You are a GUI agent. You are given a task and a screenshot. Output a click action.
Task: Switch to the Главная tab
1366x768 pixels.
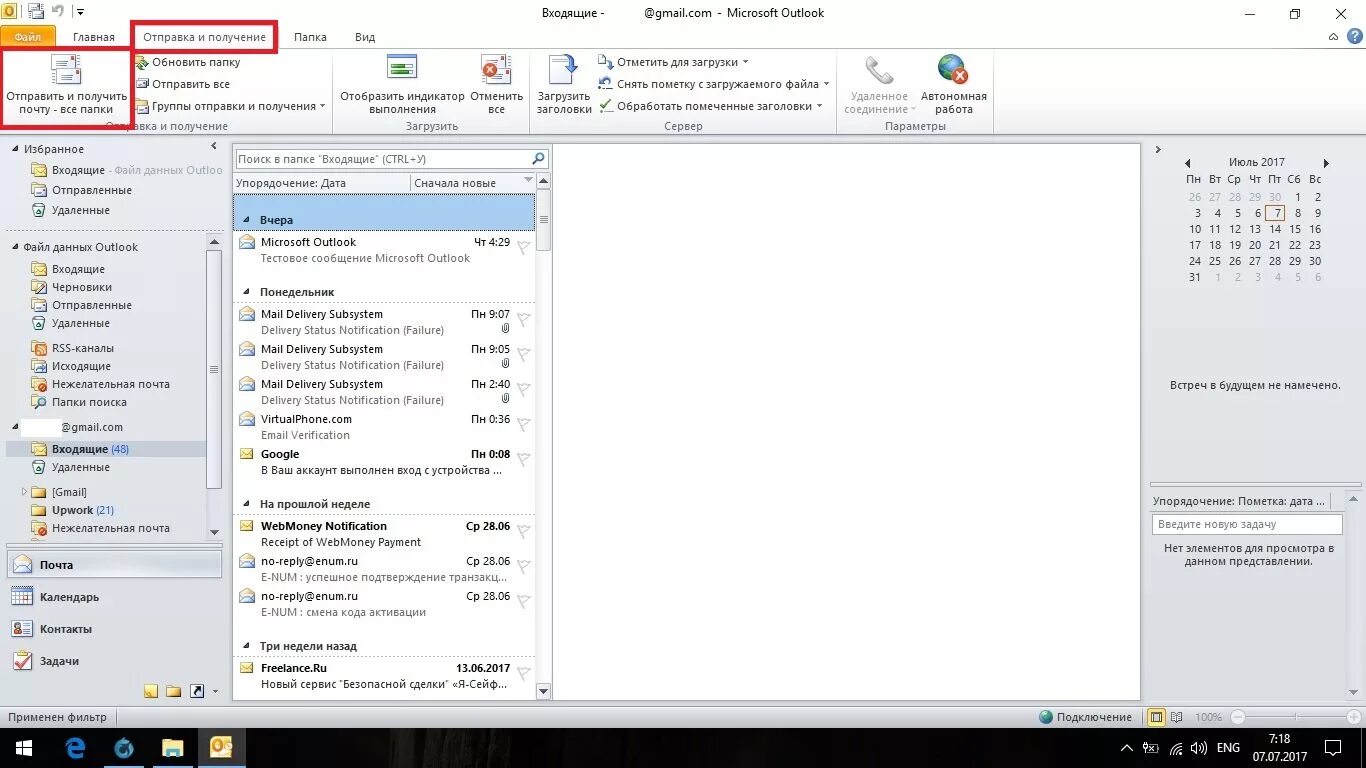tap(94, 37)
